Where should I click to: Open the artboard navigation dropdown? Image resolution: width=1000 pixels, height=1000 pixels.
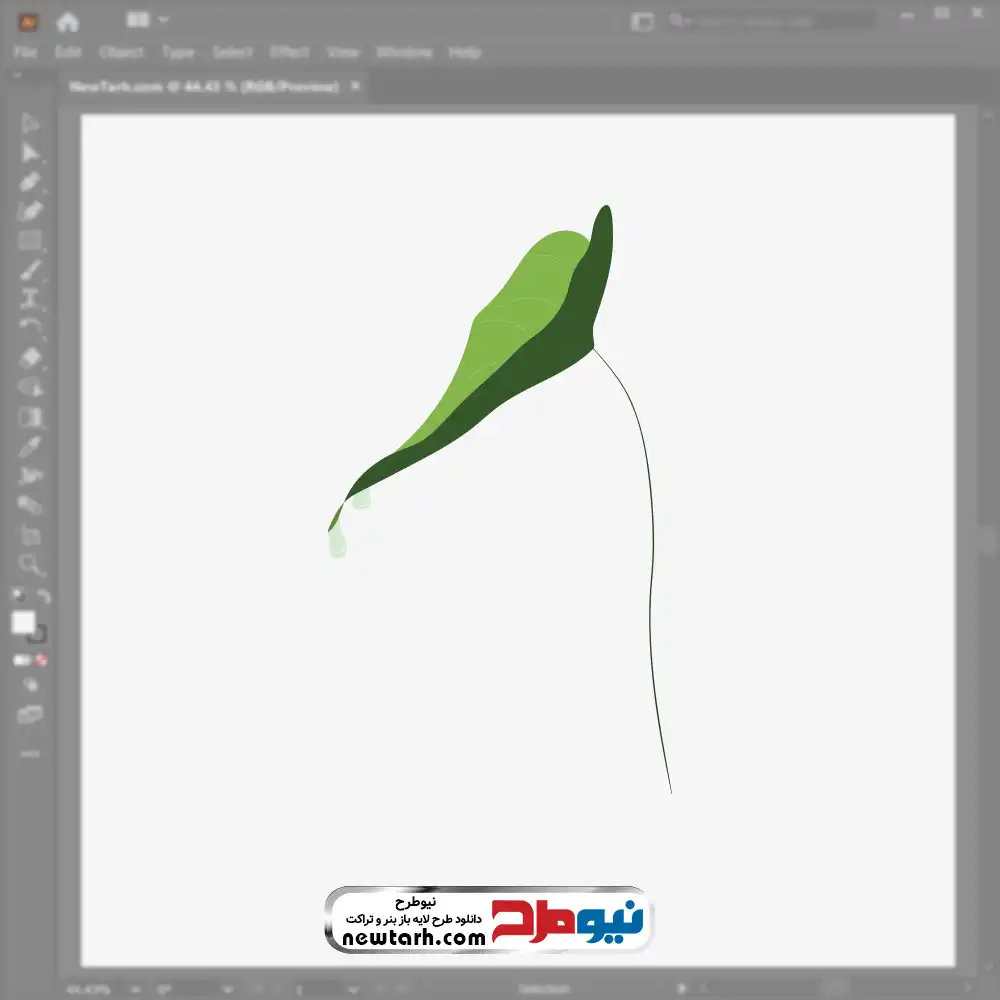point(353,990)
